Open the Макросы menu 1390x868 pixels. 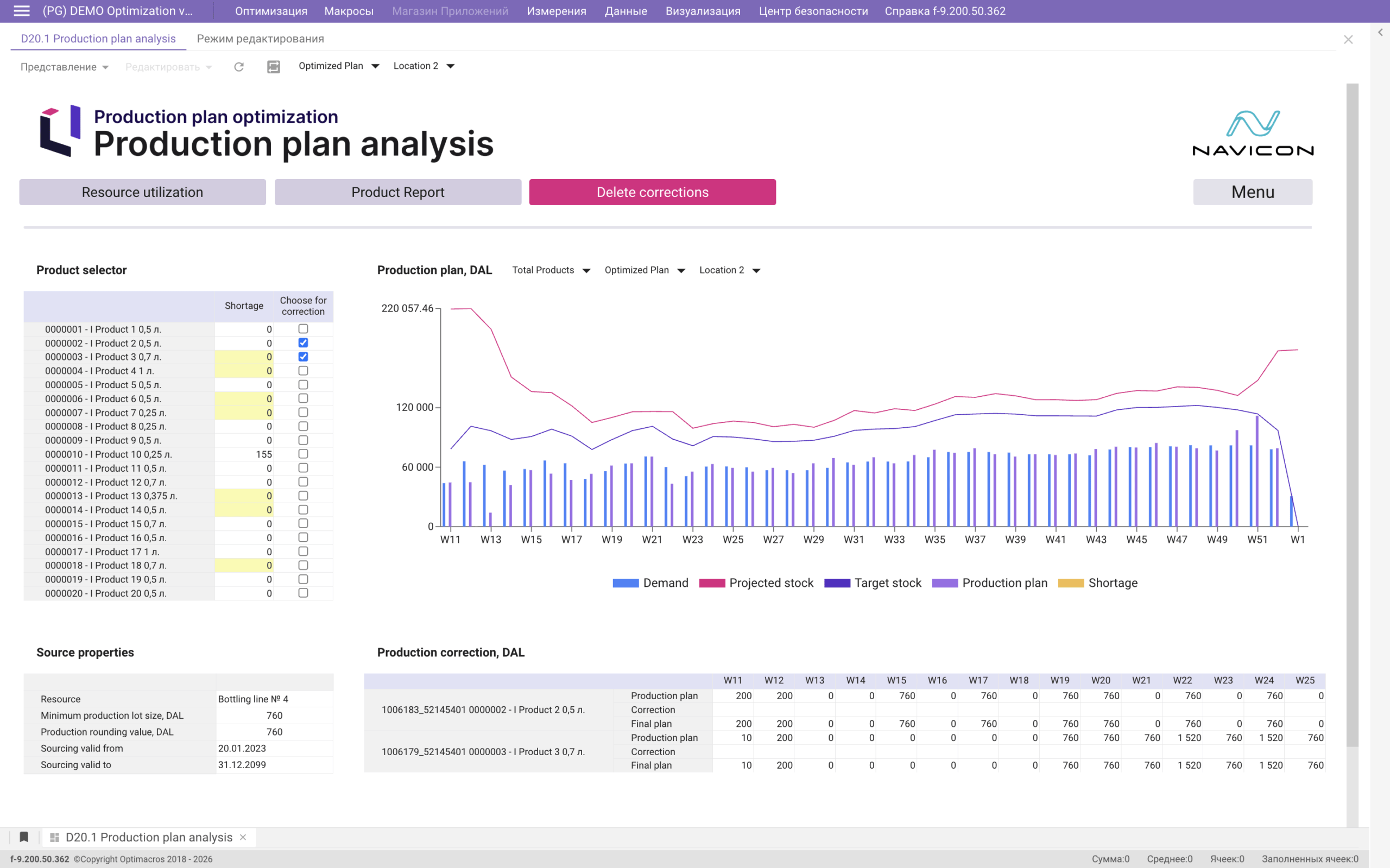[349, 11]
